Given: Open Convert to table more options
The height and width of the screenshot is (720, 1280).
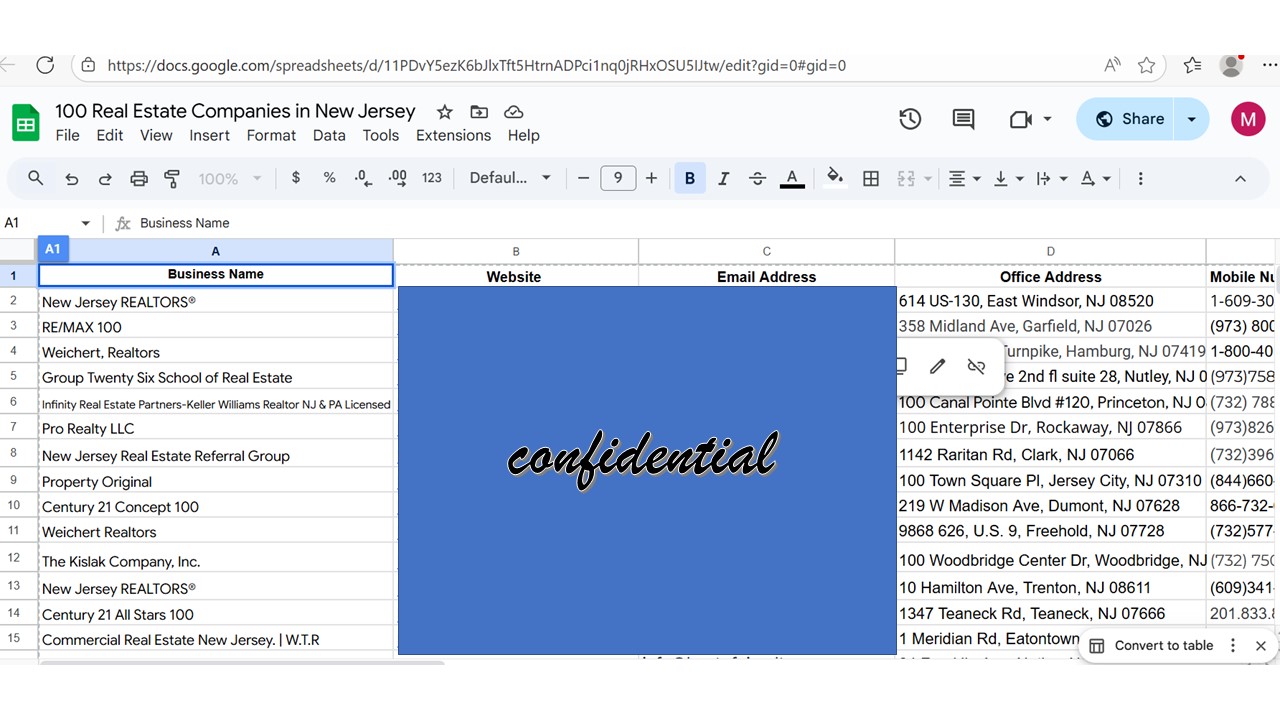Looking at the screenshot, I should point(1233,646).
